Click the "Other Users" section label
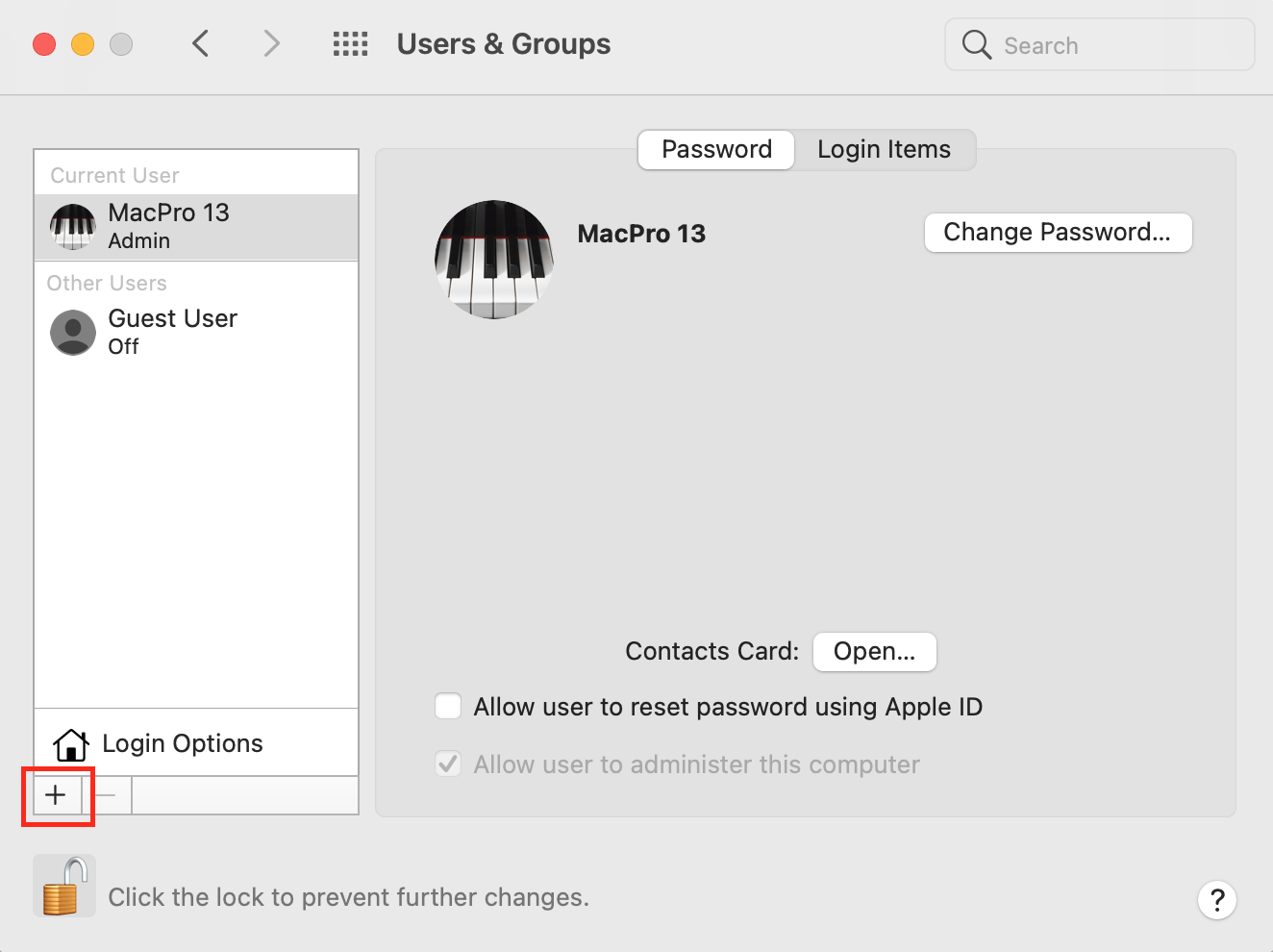Viewport: 1273px width, 952px height. tap(107, 284)
